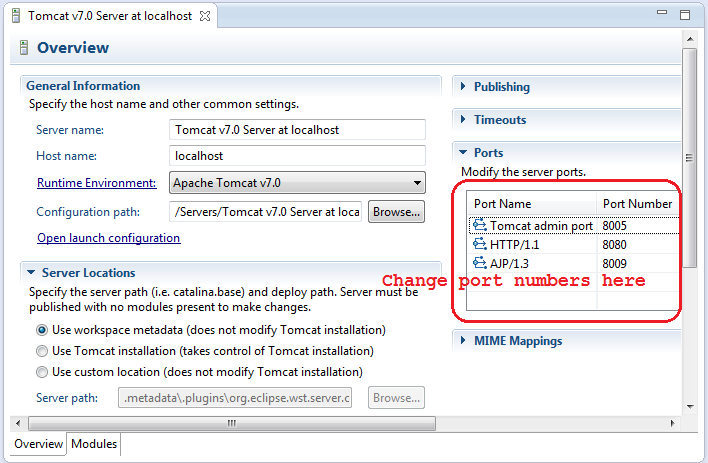This screenshot has height=463, width=708.
Task: Expand the Timeouts section
Action: pyautogui.click(x=463, y=119)
